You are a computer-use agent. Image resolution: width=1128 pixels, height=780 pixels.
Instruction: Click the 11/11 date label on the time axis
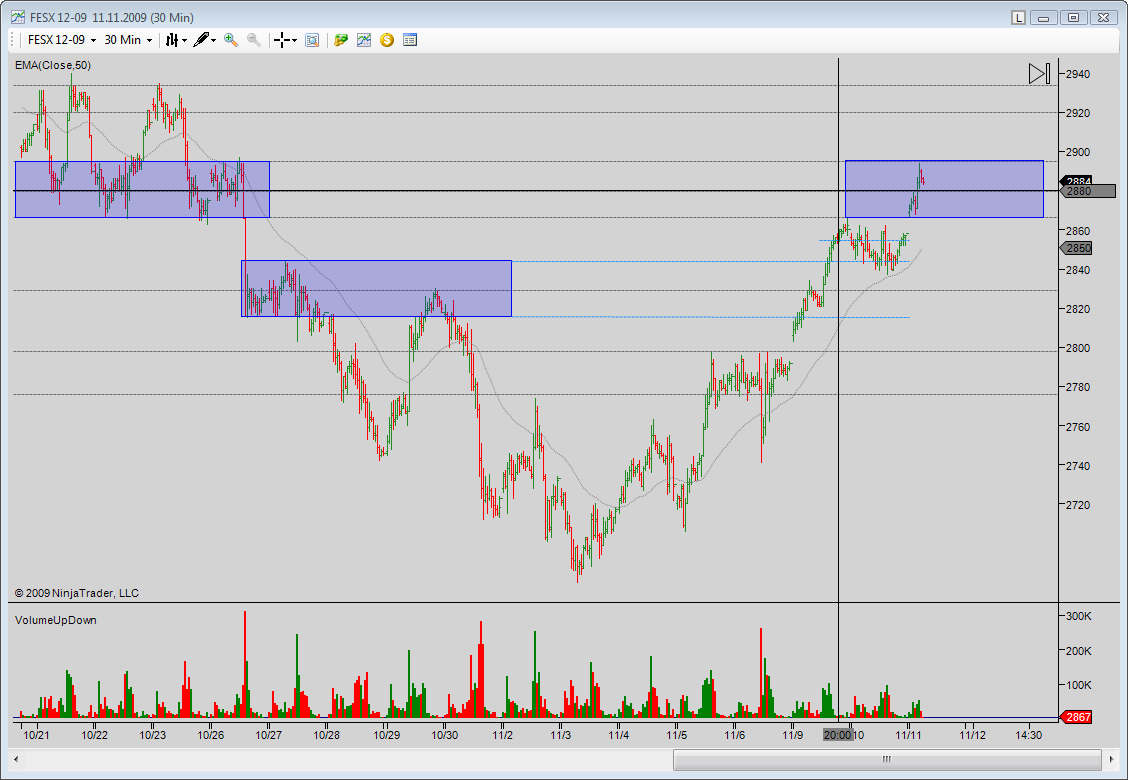[909, 735]
